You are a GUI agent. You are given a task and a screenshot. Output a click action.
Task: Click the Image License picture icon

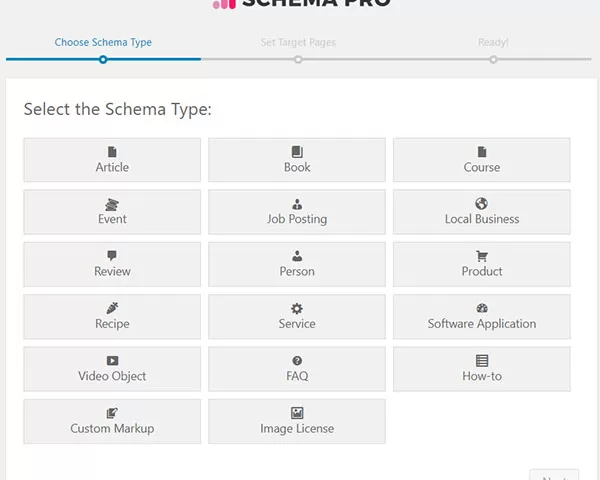tap(297, 413)
